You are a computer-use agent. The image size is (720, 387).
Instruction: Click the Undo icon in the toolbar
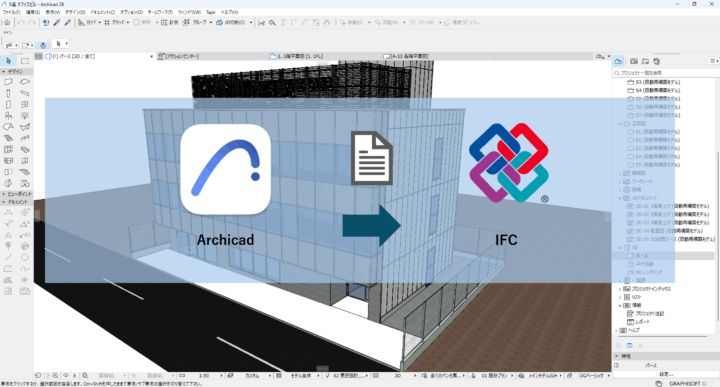click(x=21, y=22)
